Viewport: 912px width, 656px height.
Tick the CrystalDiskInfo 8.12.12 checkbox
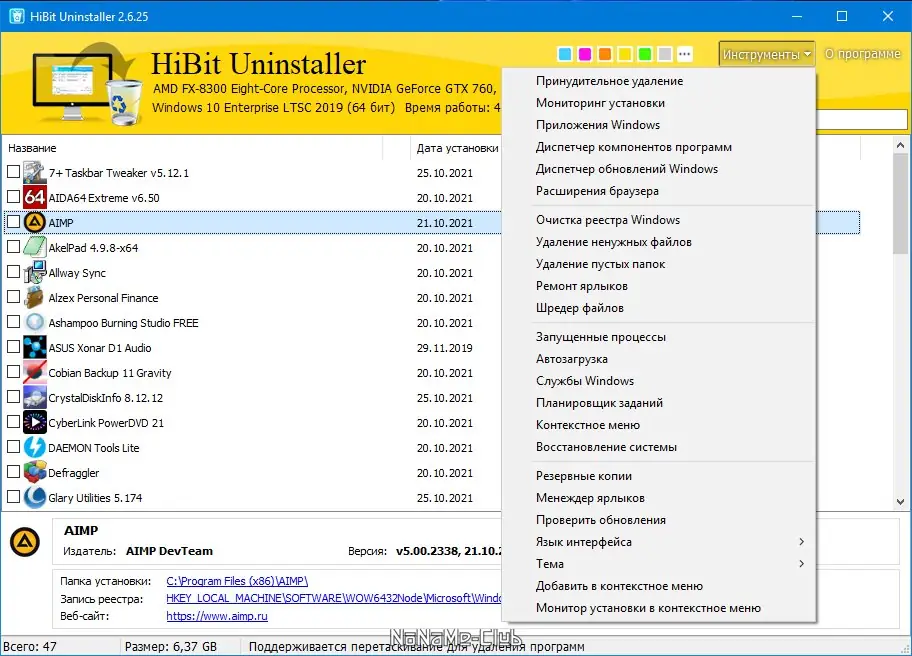pyautogui.click(x=13, y=397)
